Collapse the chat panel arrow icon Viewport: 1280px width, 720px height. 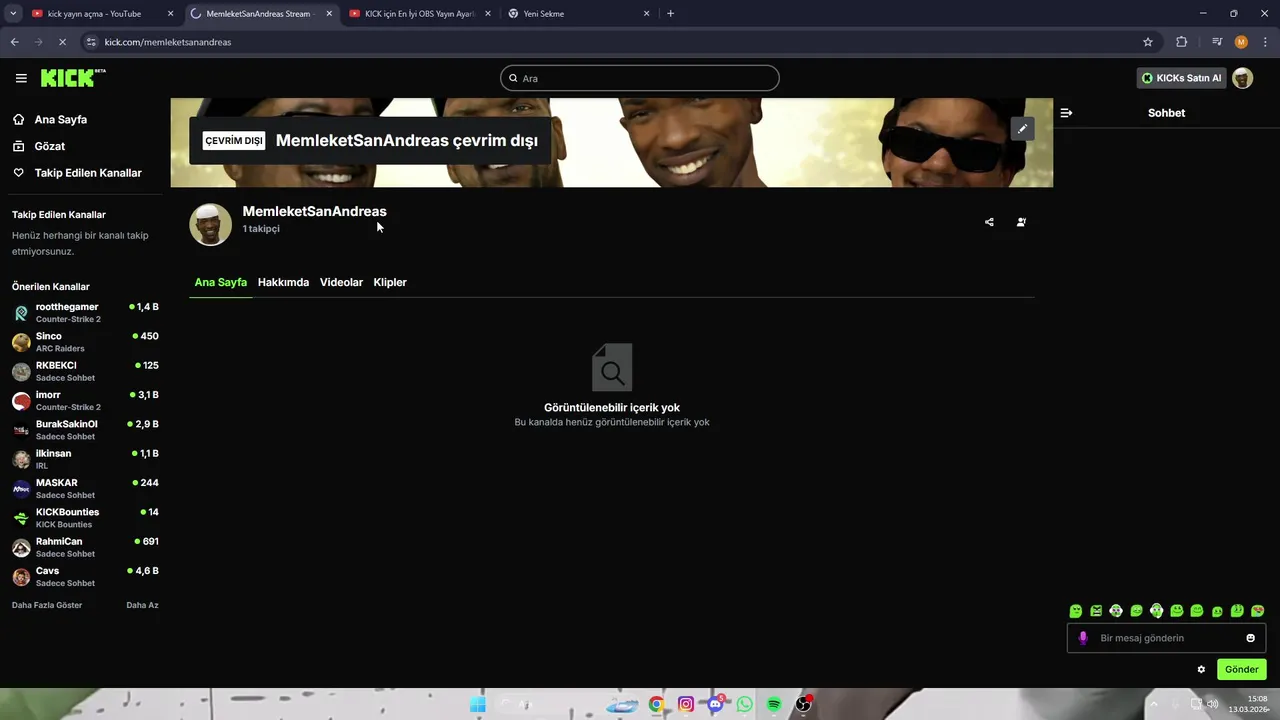pyautogui.click(x=1066, y=113)
